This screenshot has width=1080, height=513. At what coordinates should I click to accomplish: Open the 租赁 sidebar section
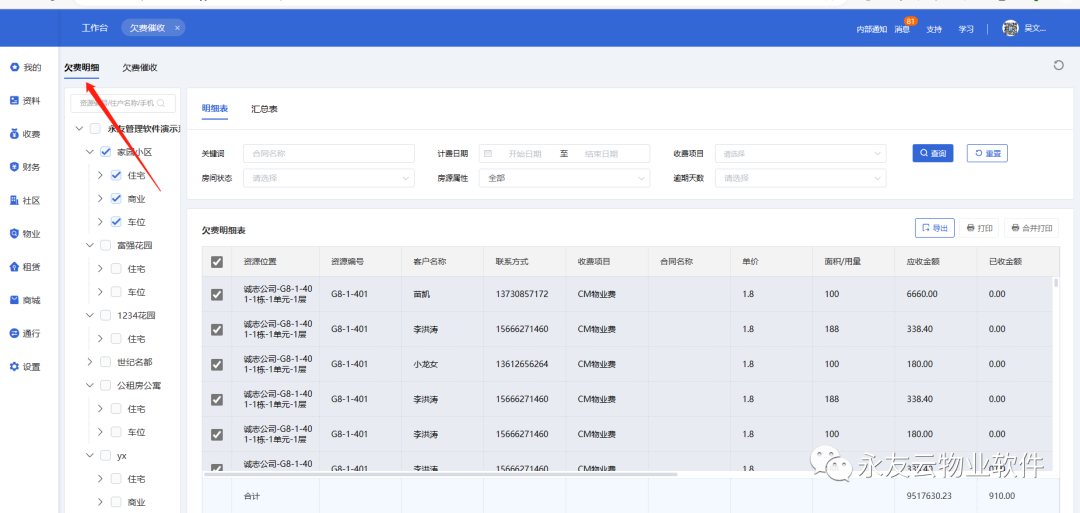[x=25, y=267]
